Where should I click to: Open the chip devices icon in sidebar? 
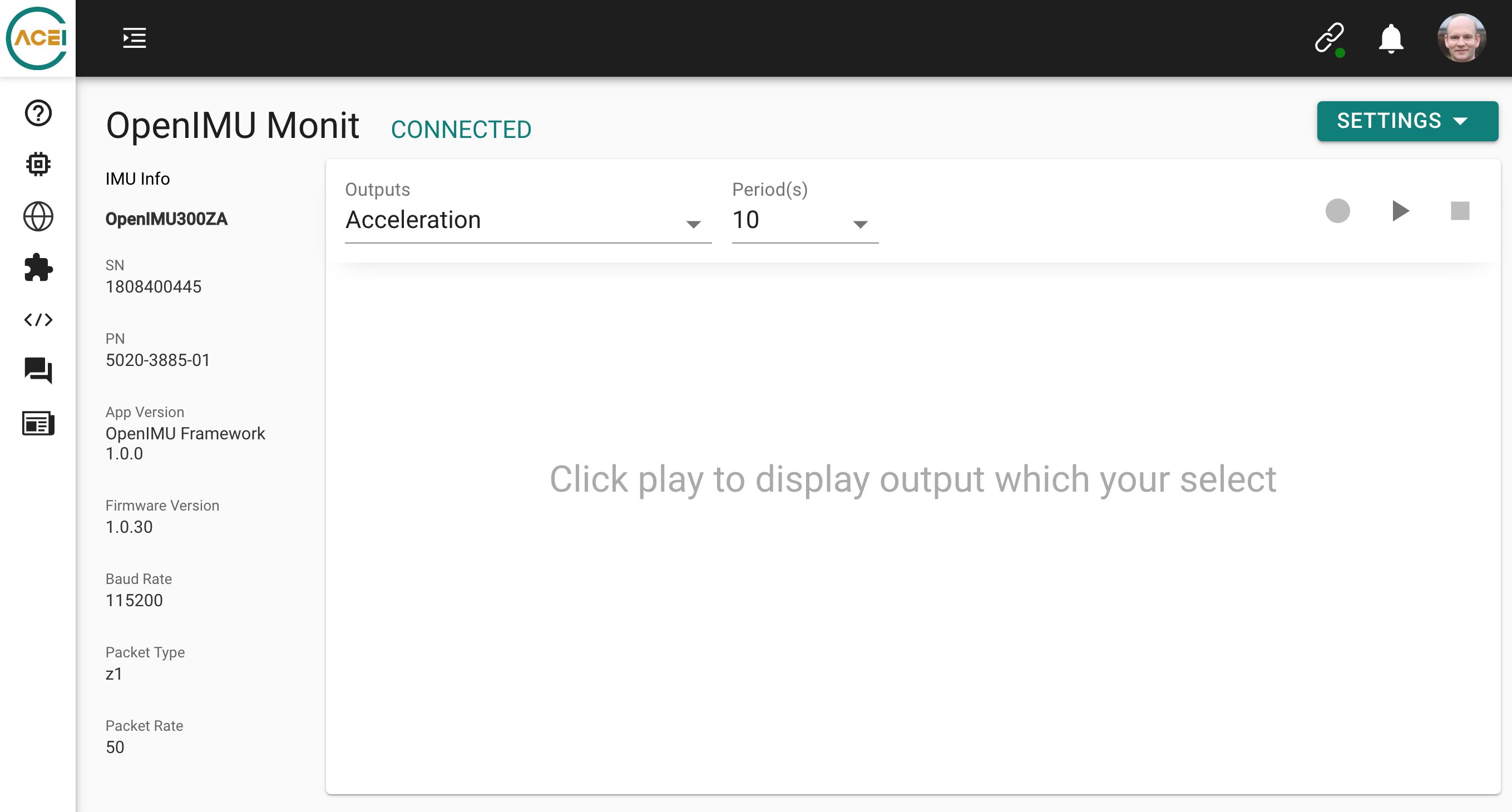point(38,164)
